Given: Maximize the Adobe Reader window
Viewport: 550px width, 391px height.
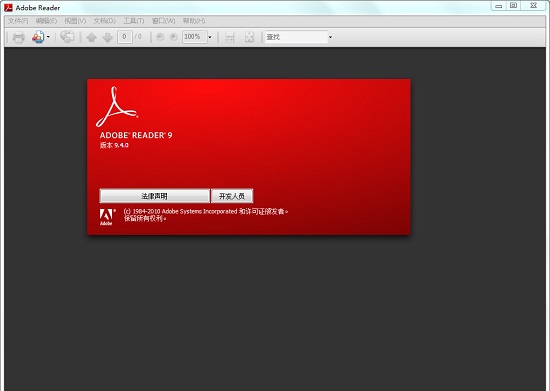Looking at the screenshot, I should click(x=514, y=6).
